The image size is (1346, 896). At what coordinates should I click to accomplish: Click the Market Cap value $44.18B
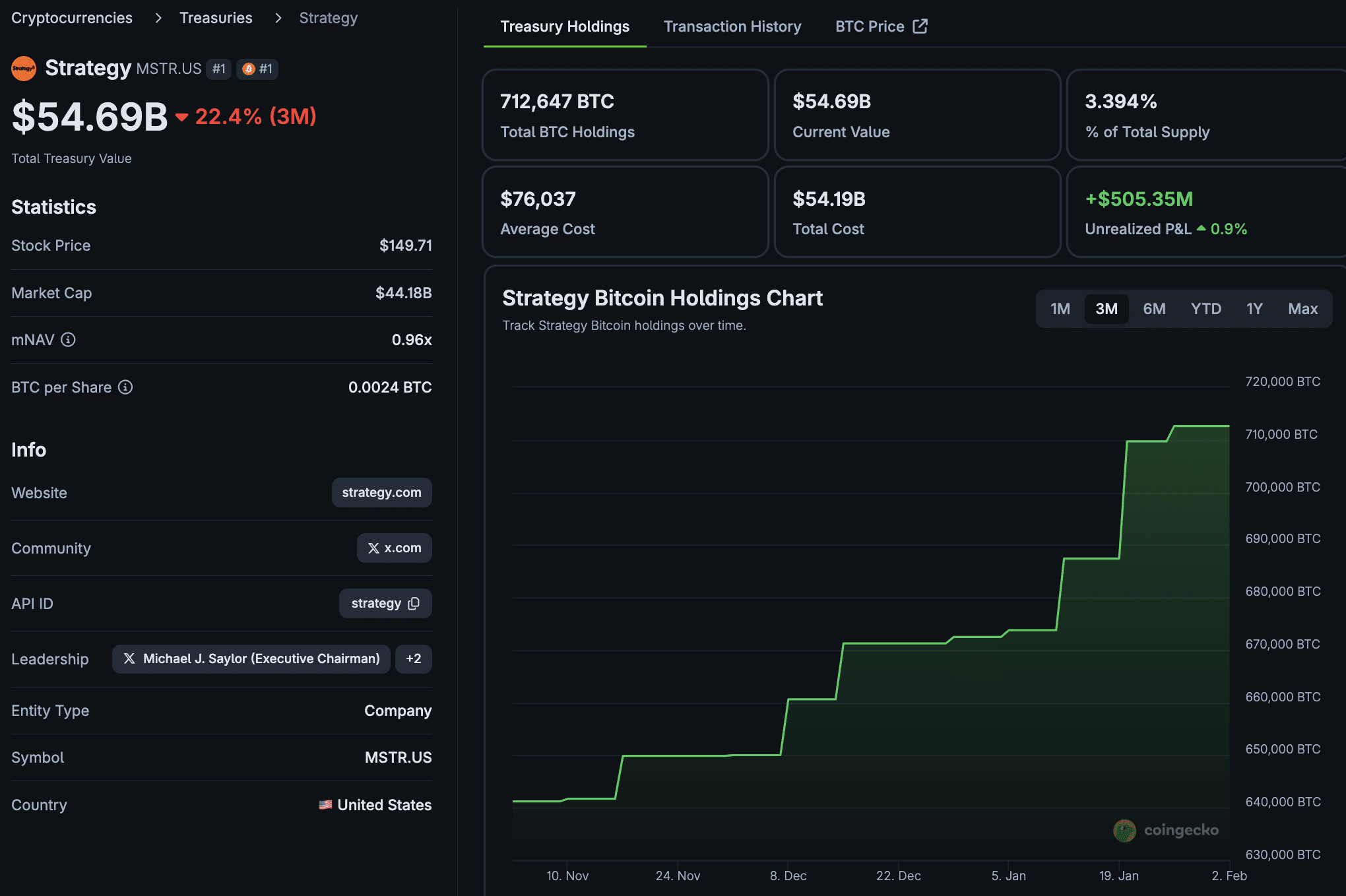[x=404, y=293]
